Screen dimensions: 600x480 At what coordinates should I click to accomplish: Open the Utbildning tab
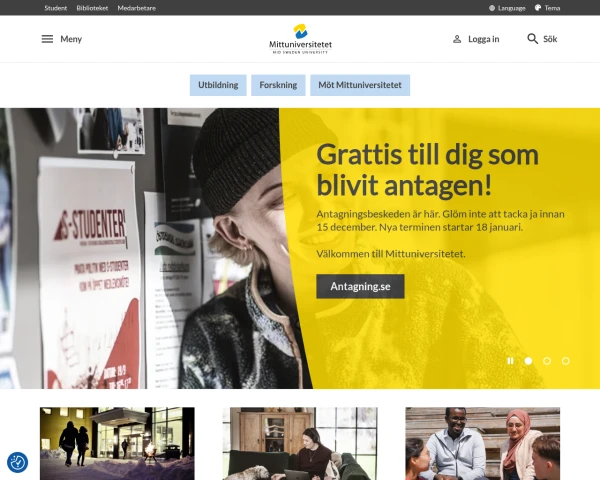218,85
